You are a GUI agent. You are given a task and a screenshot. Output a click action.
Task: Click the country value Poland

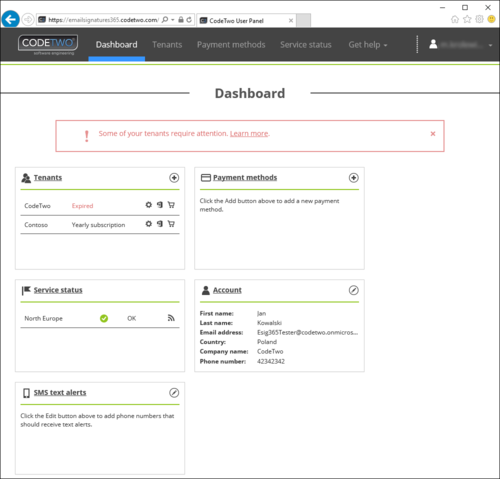pos(267,342)
